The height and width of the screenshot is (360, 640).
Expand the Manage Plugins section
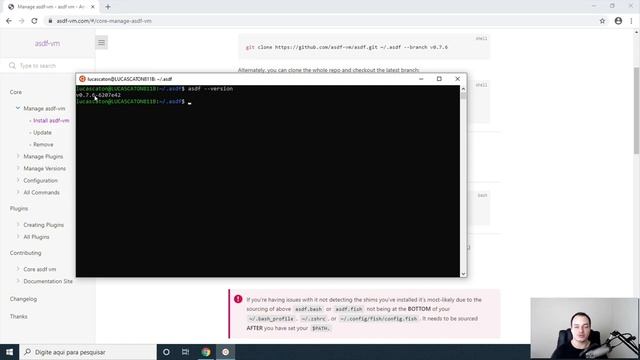[43, 156]
